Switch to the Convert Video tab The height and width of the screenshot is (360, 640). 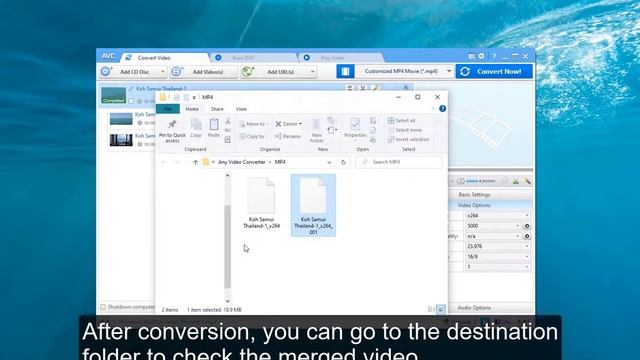tap(154, 58)
